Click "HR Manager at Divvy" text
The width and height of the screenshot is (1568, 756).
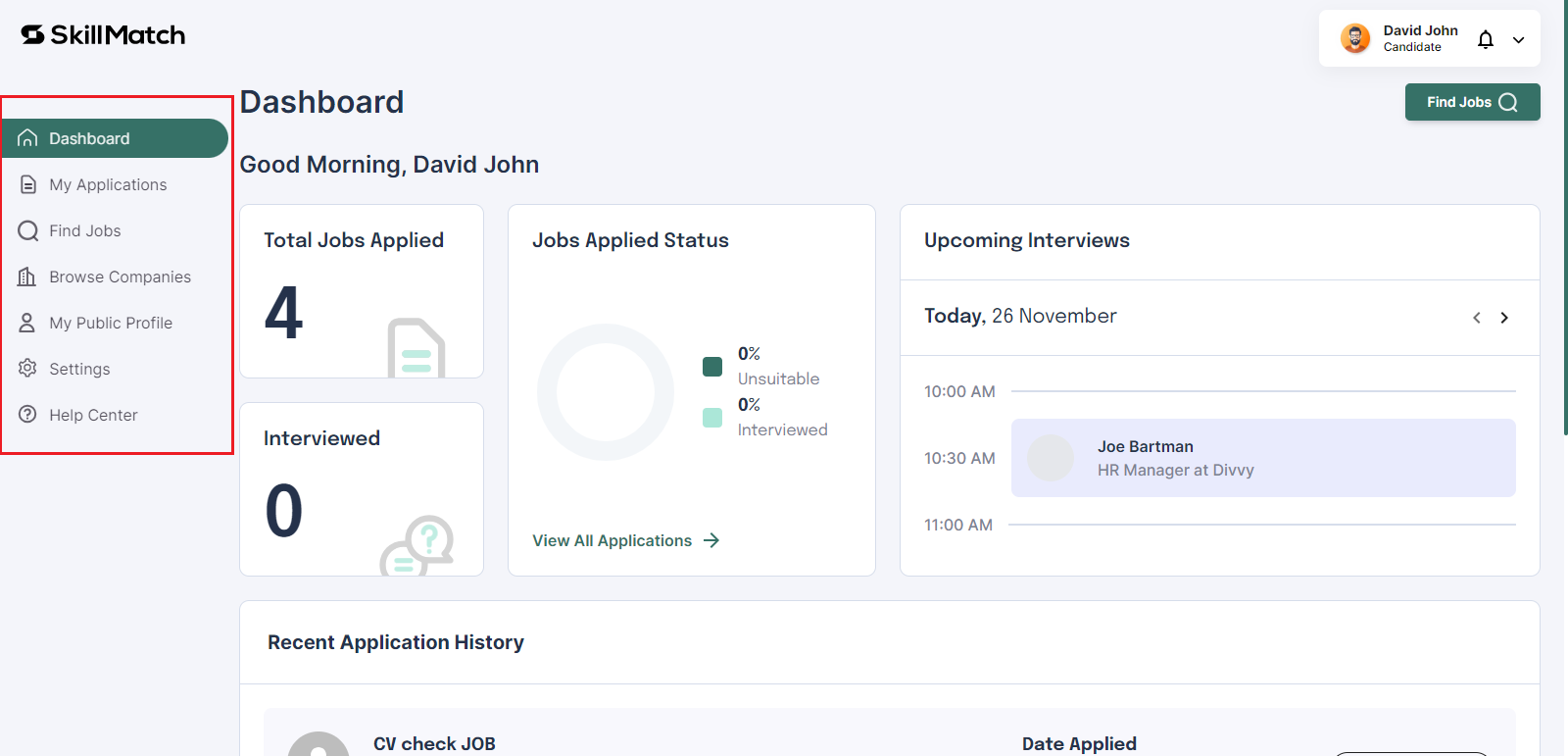pyautogui.click(x=1176, y=470)
